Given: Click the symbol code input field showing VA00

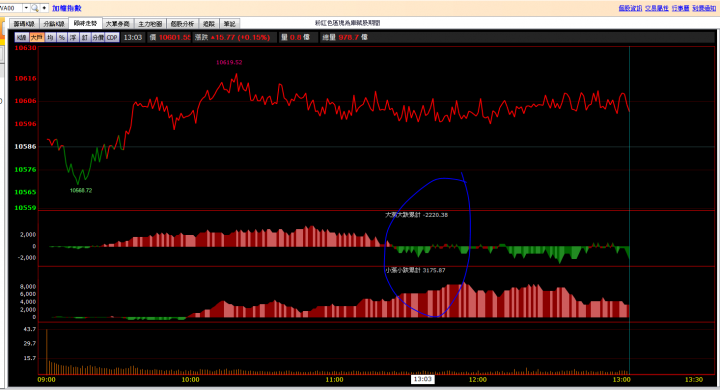Looking at the screenshot, I should (x=11, y=8).
